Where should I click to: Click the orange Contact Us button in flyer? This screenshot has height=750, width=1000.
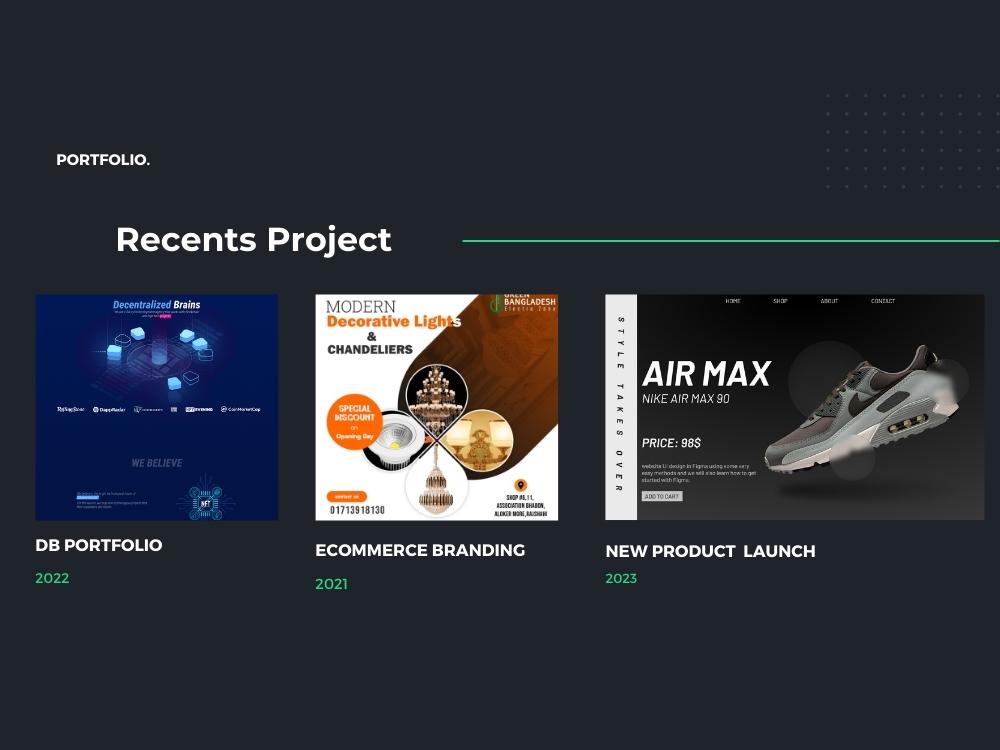[x=346, y=496]
